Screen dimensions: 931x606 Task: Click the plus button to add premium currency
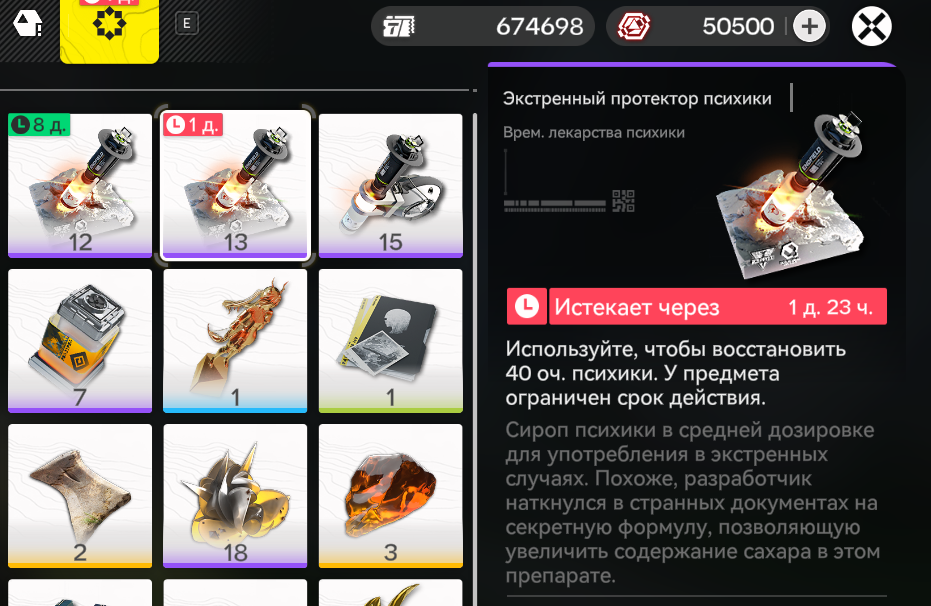click(809, 27)
